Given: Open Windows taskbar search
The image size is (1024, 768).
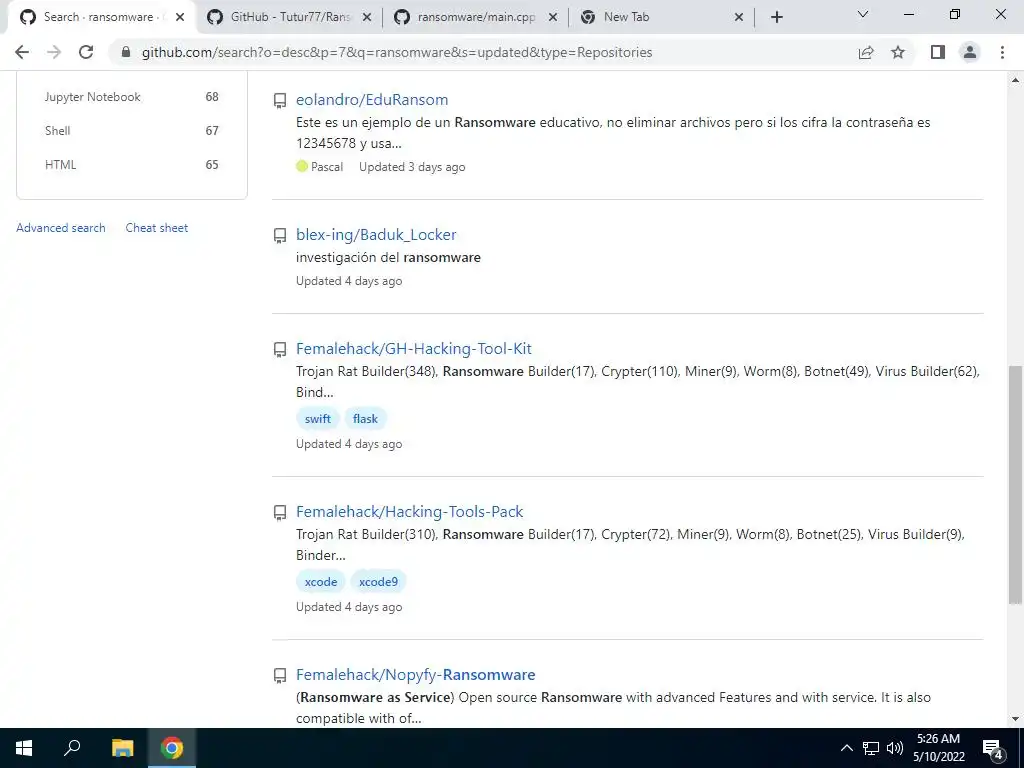Looking at the screenshot, I should (72, 748).
